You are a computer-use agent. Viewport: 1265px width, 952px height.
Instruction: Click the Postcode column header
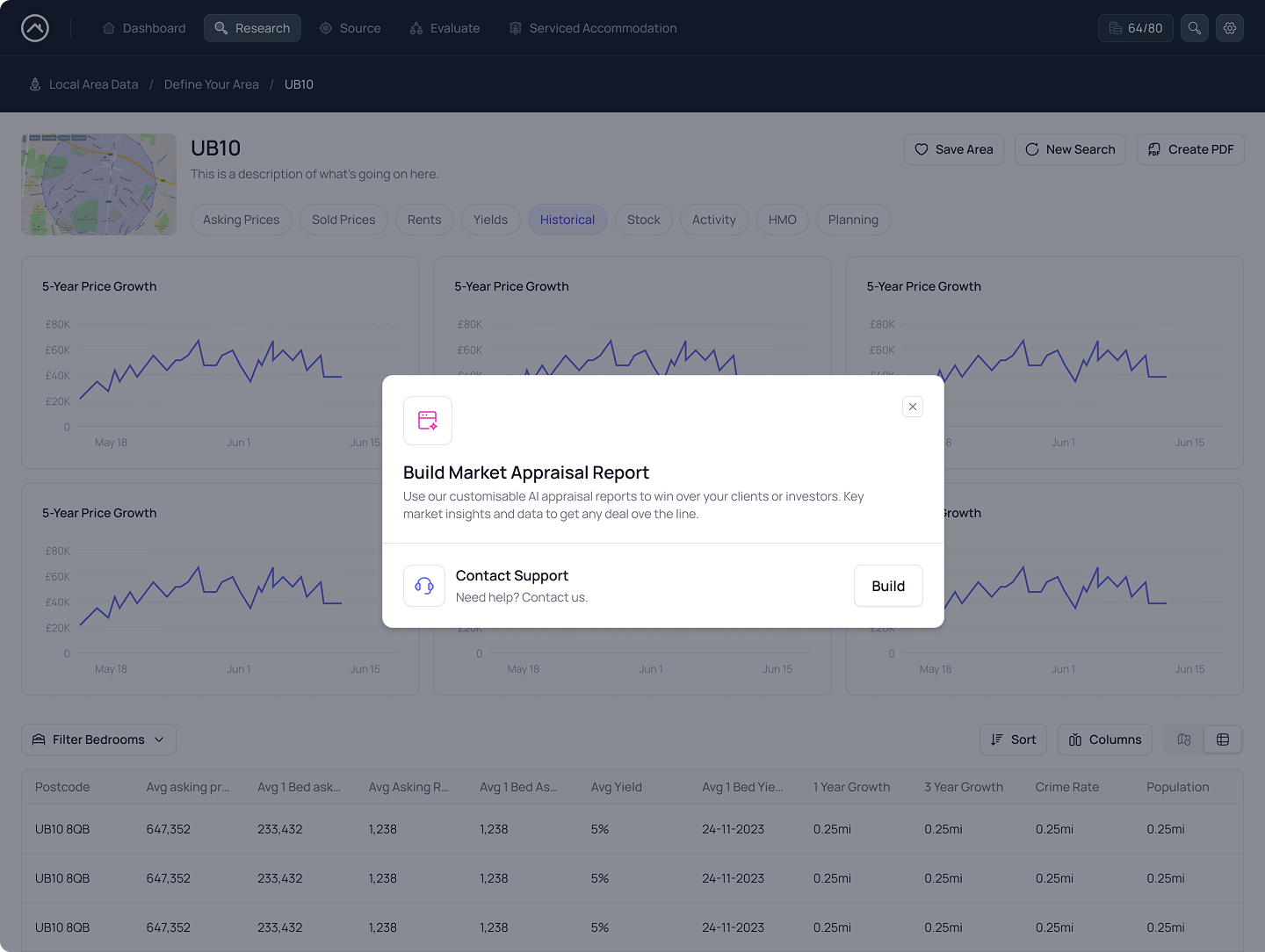62,787
